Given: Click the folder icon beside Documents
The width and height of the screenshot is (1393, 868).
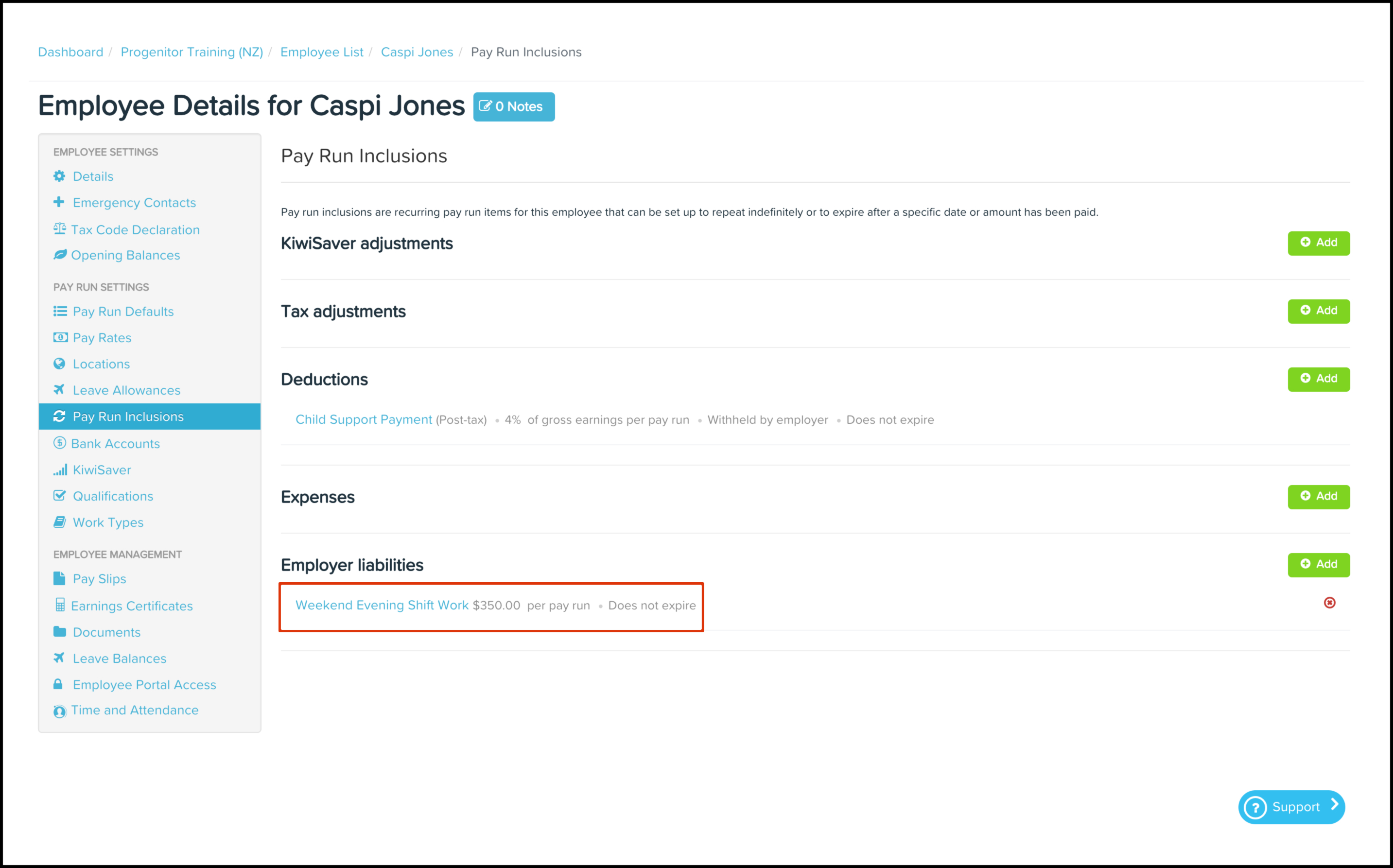Looking at the screenshot, I should pos(59,631).
